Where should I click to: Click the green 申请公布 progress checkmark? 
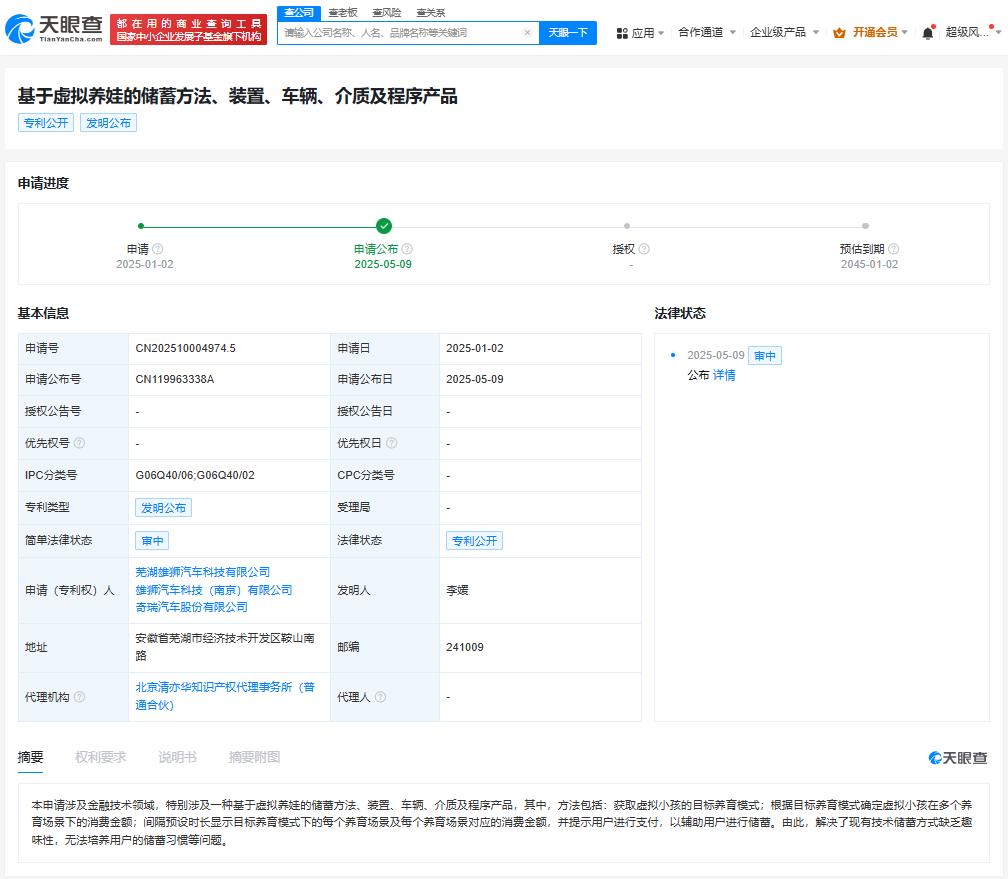click(x=384, y=226)
